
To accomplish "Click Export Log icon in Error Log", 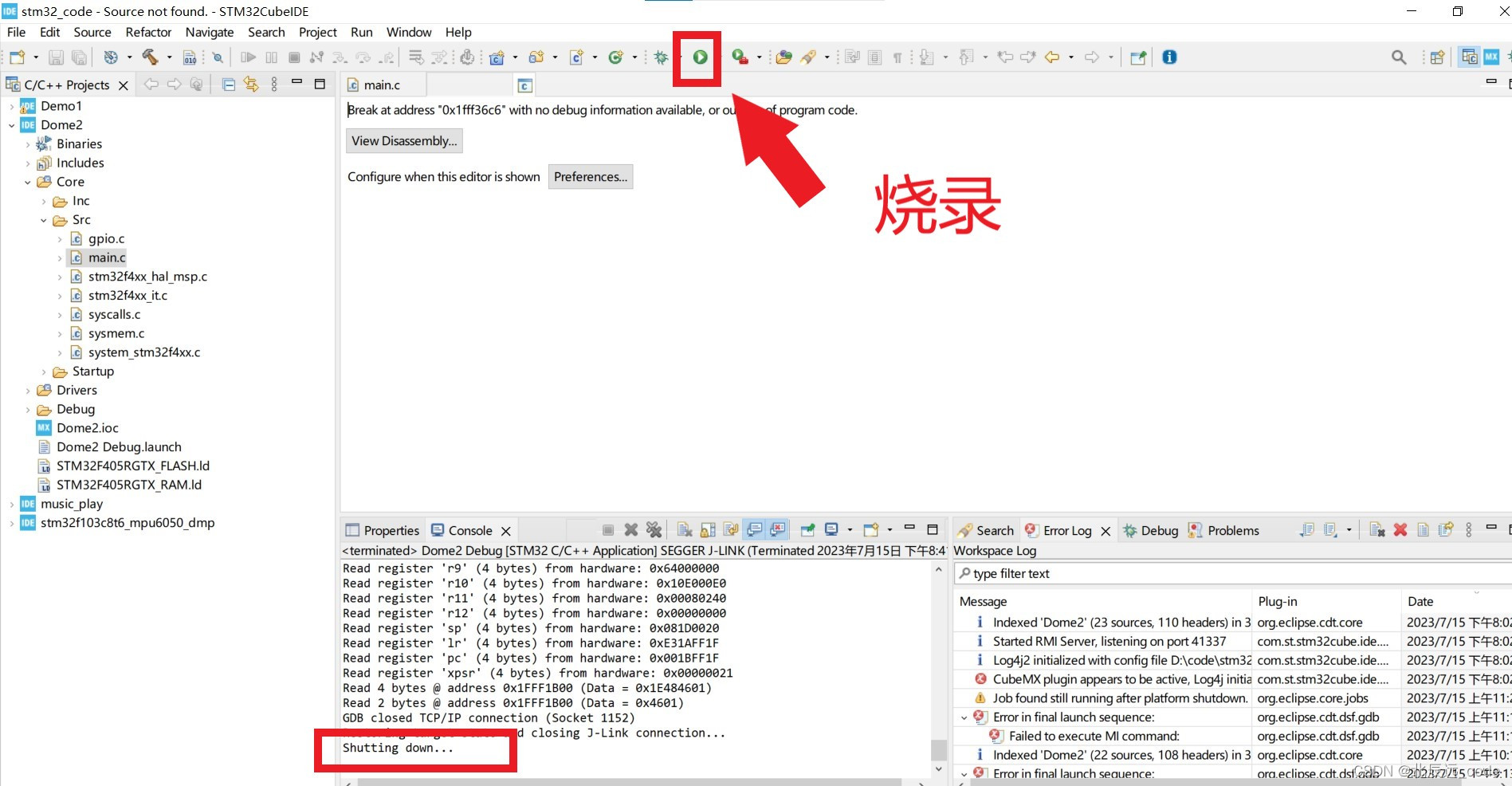I will pyautogui.click(x=1307, y=530).
